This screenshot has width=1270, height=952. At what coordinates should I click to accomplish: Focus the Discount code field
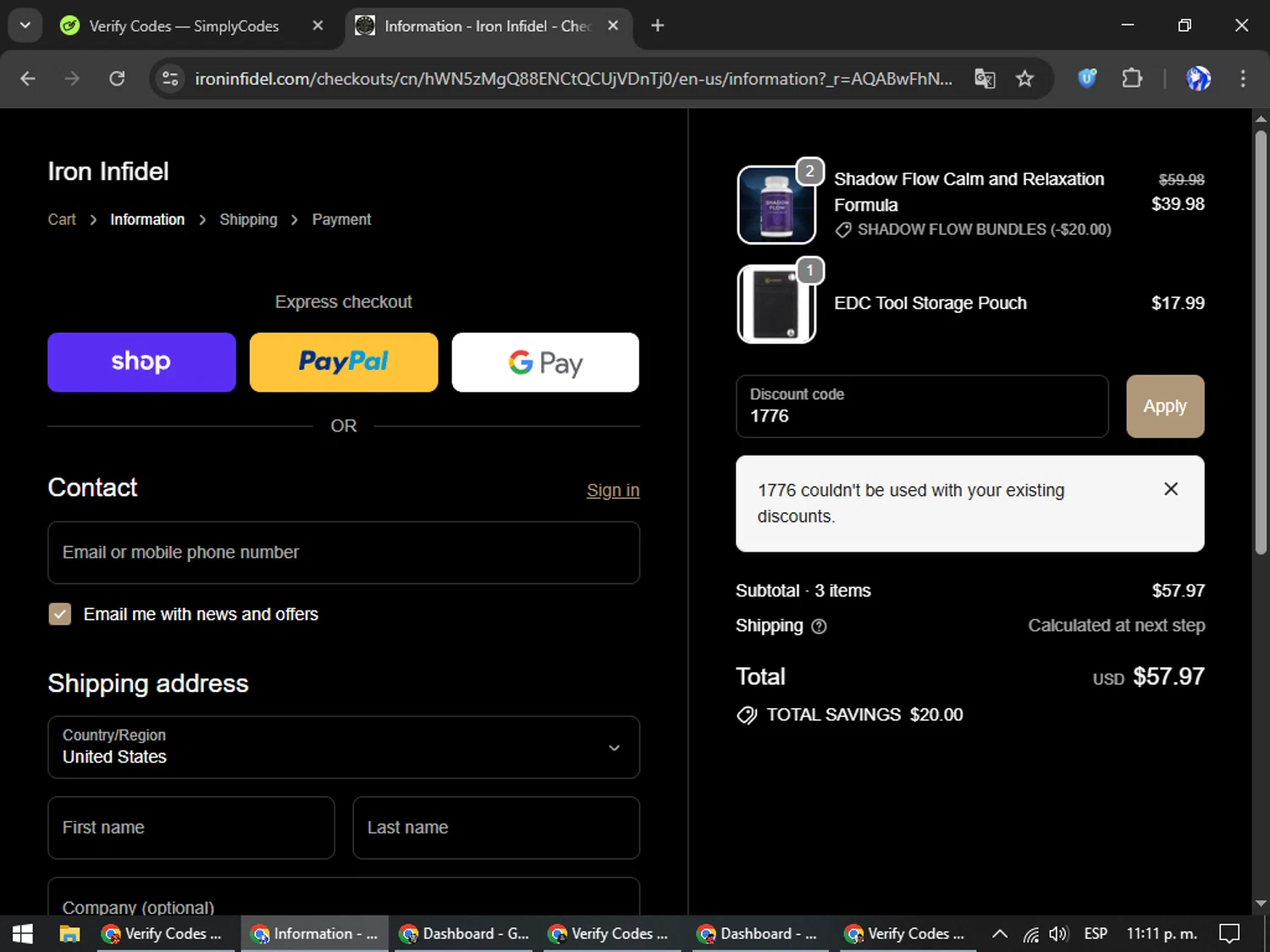pos(922,406)
